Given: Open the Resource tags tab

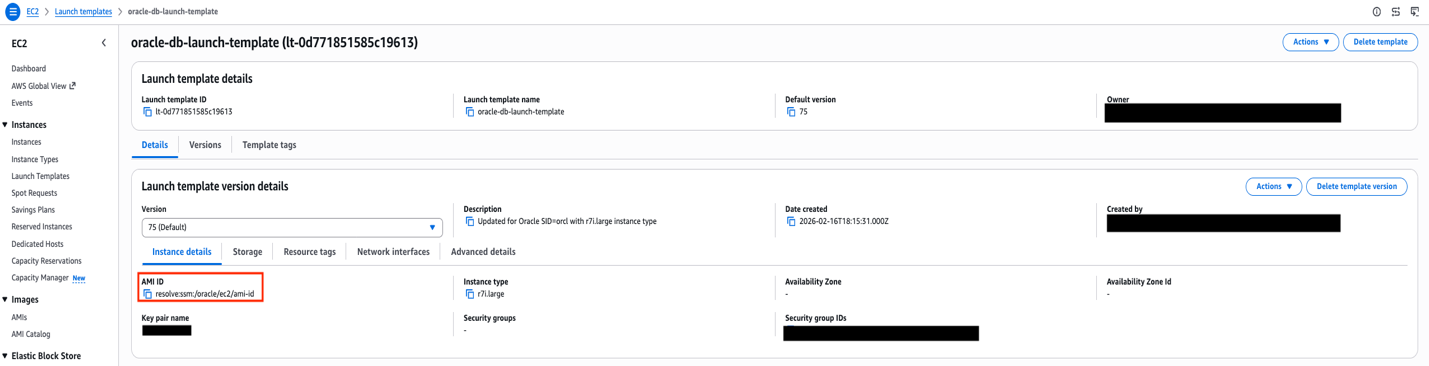Looking at the screenshot, I should point(310,252).
